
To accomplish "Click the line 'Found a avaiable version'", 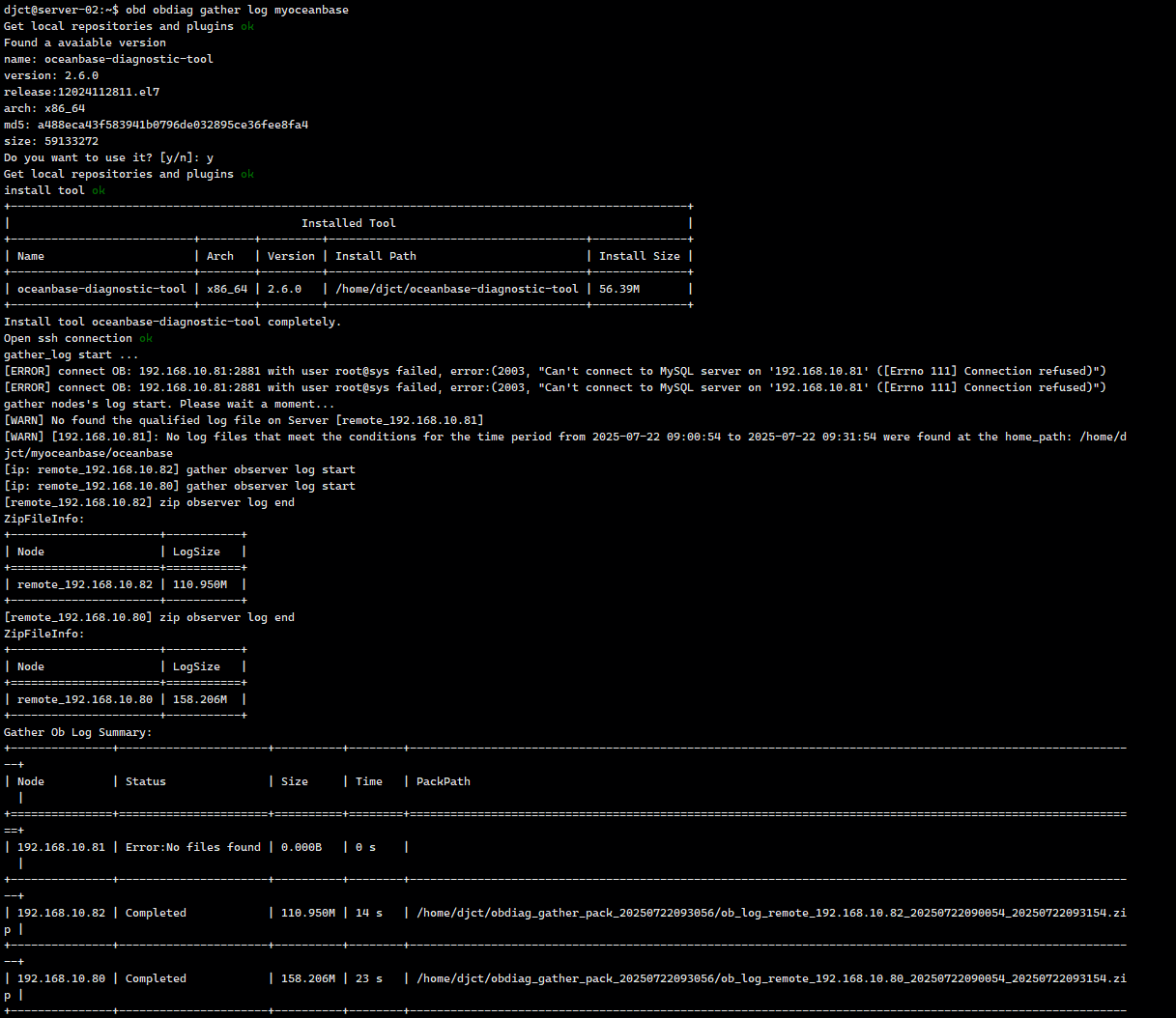I will click(85, 42).
